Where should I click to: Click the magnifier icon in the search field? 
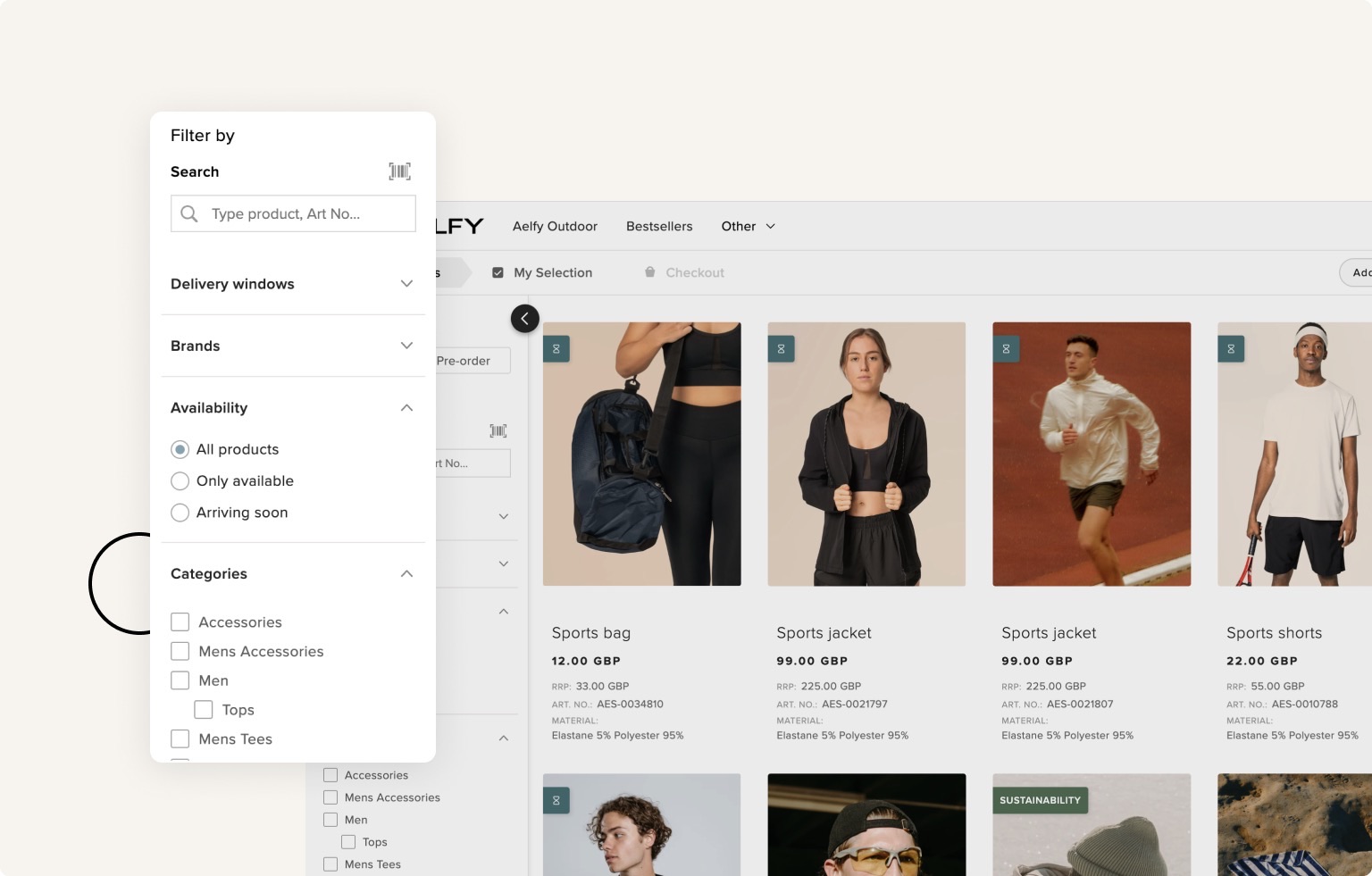click(x=189, y=213)
